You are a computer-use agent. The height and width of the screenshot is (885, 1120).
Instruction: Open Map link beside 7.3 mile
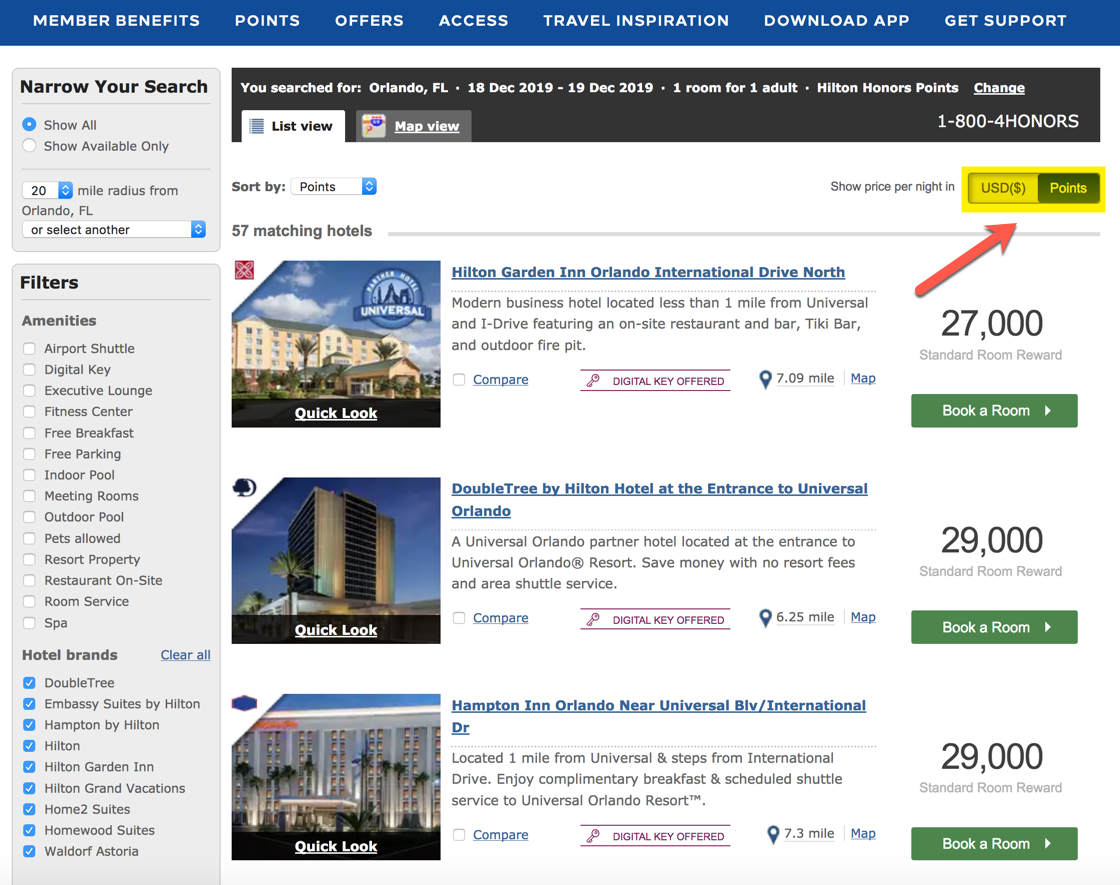(863, 834)
